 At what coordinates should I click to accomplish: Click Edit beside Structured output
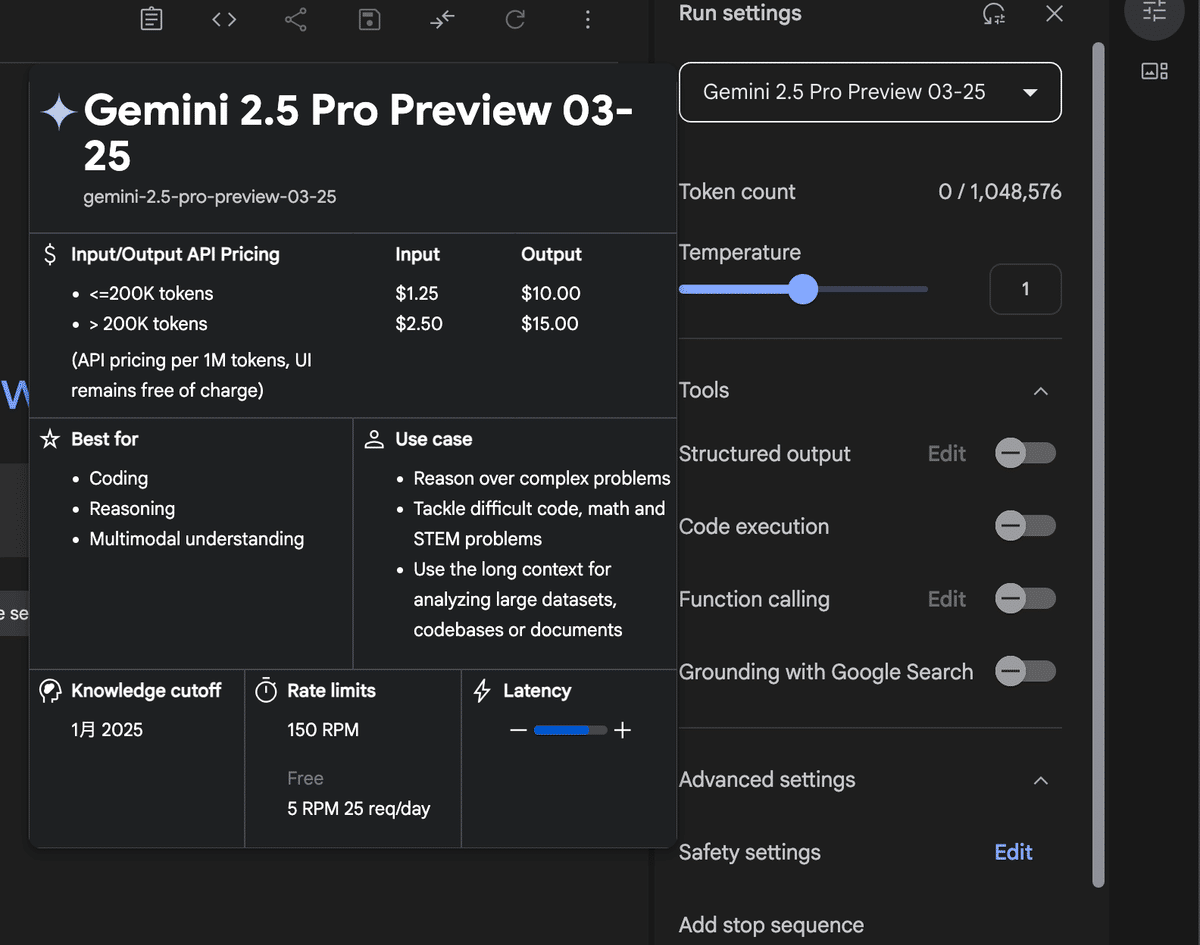pos(947,454)
